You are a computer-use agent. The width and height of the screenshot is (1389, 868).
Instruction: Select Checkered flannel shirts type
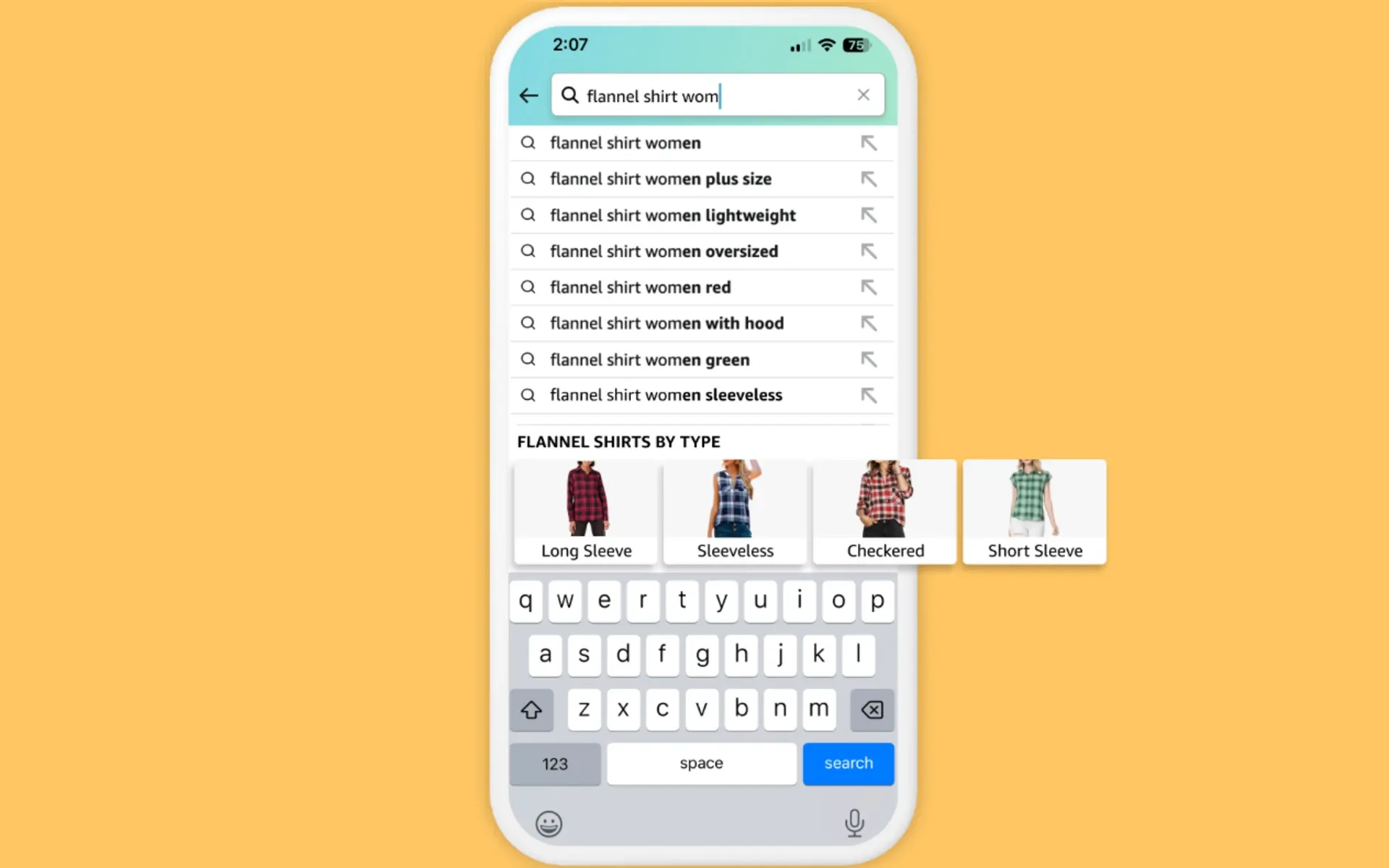click(x=885, y=510)
